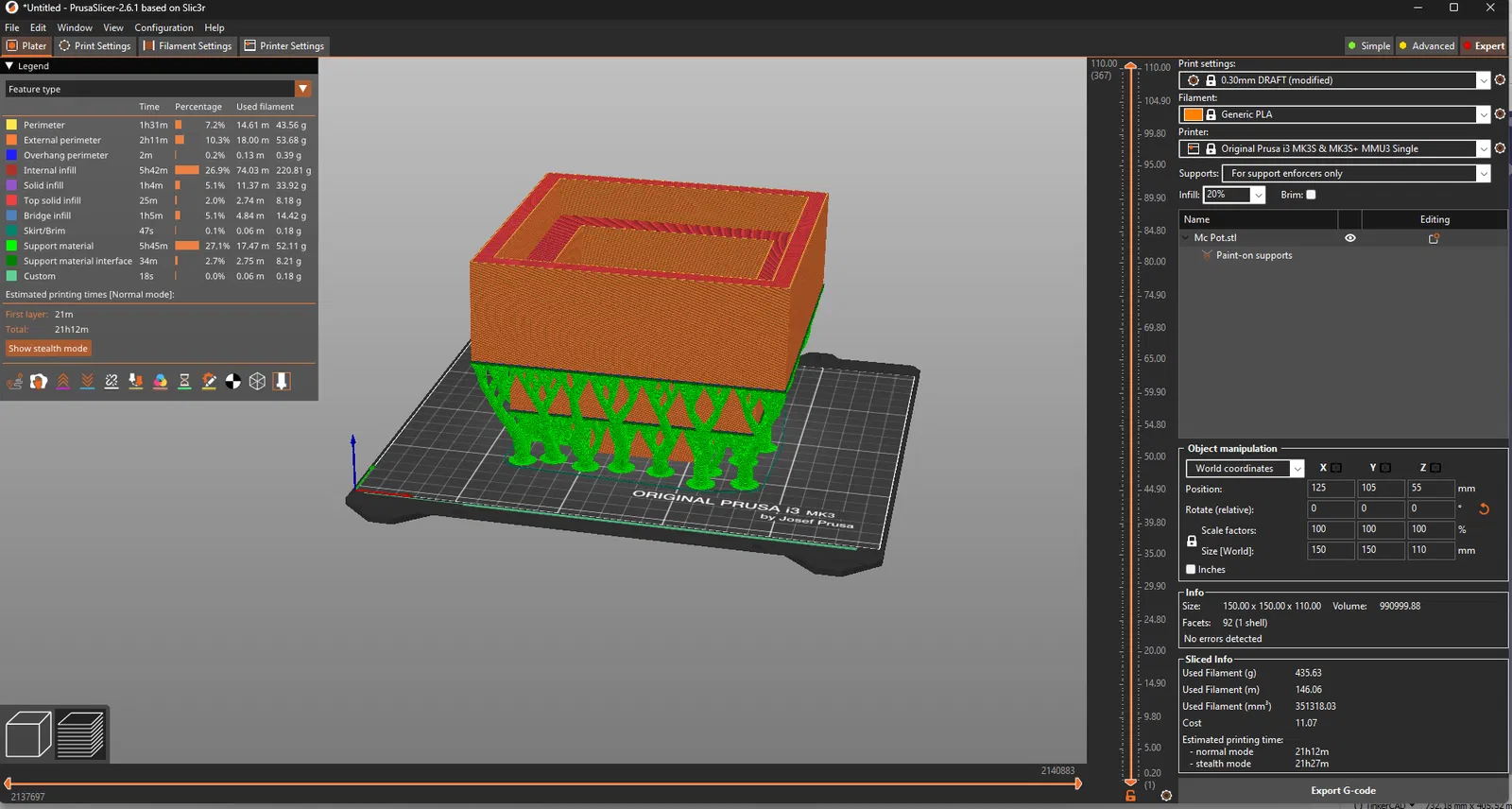This screenshot has height=809, width=1512.
Task: Toggle tool changes visibility icon
Action: pyautogui.click(x=136, y=381)
